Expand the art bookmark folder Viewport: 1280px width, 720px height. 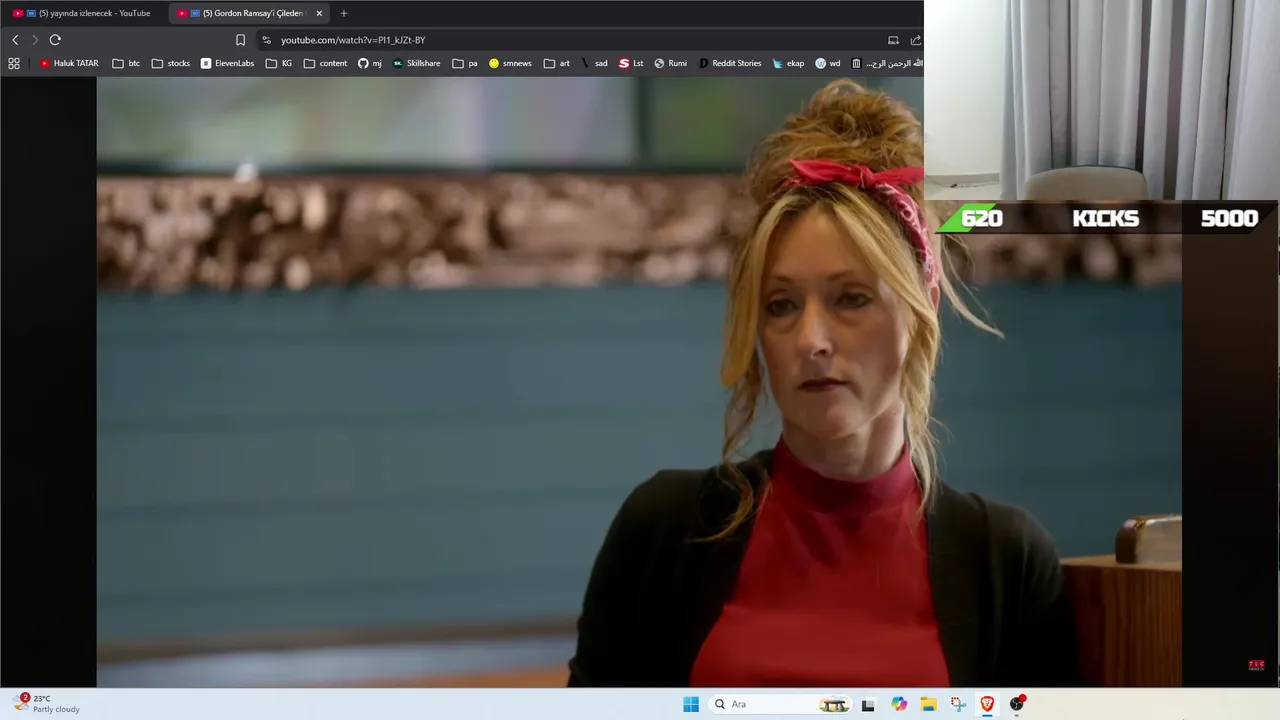coord(557,63)
